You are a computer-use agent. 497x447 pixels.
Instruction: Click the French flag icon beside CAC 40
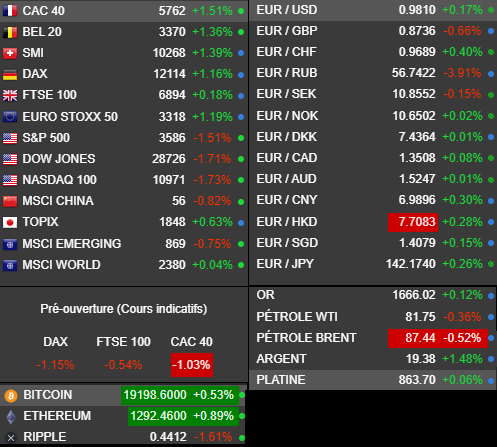[10, 11]
